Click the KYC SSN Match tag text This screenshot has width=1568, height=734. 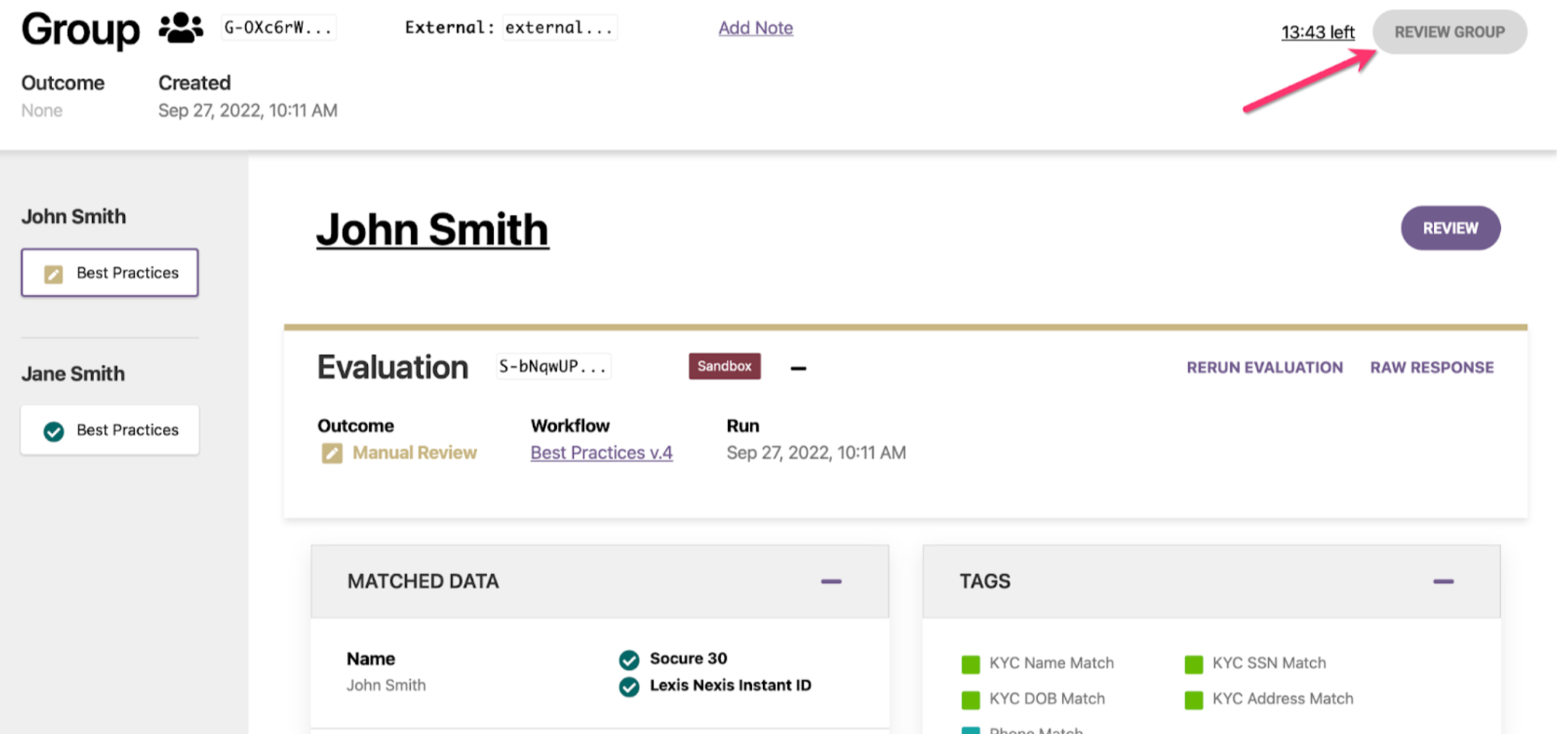click(x=1269, y=663)
